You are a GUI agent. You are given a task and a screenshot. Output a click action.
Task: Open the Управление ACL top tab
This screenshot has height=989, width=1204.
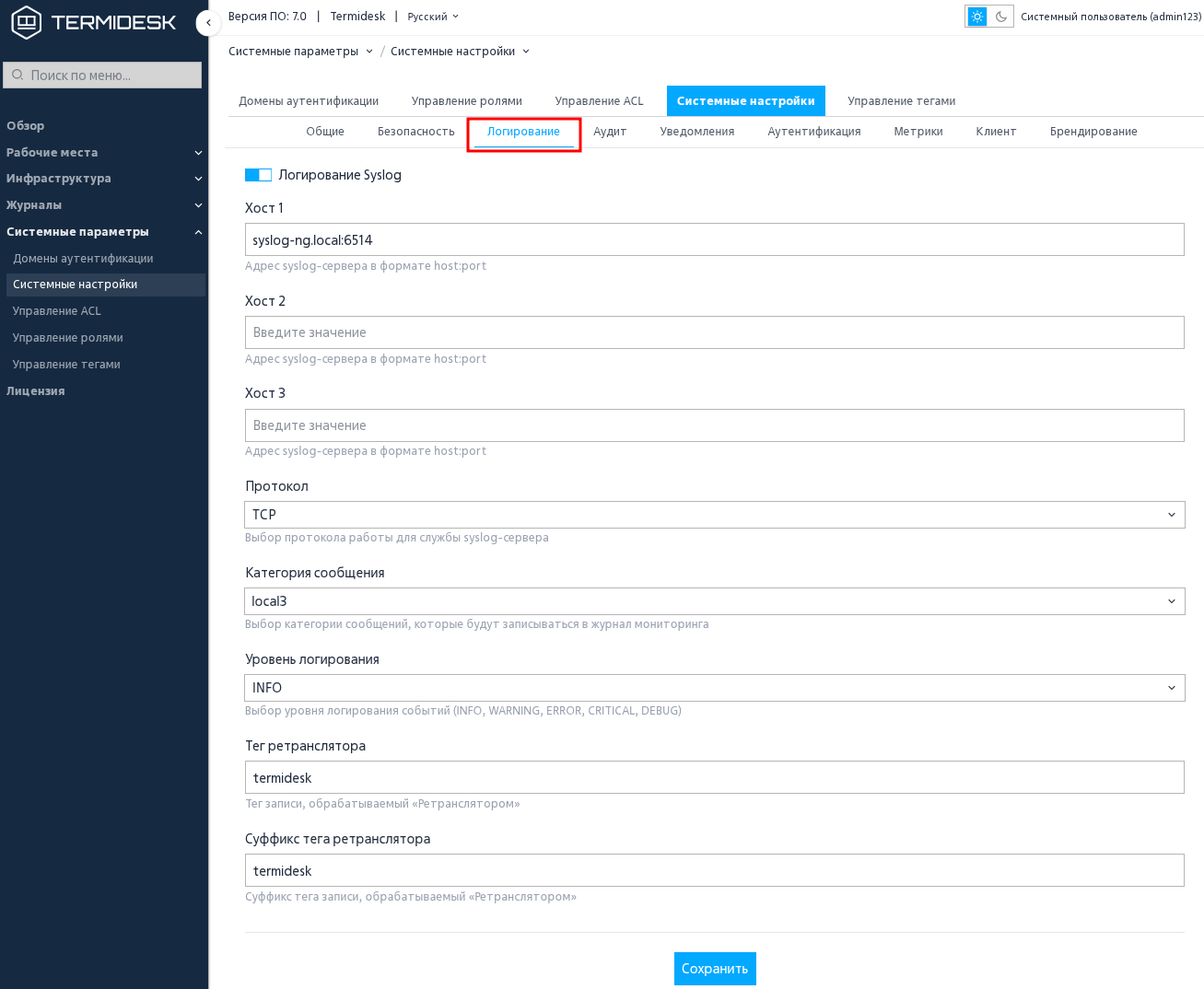pyautogui.click(x=600, y=101)
